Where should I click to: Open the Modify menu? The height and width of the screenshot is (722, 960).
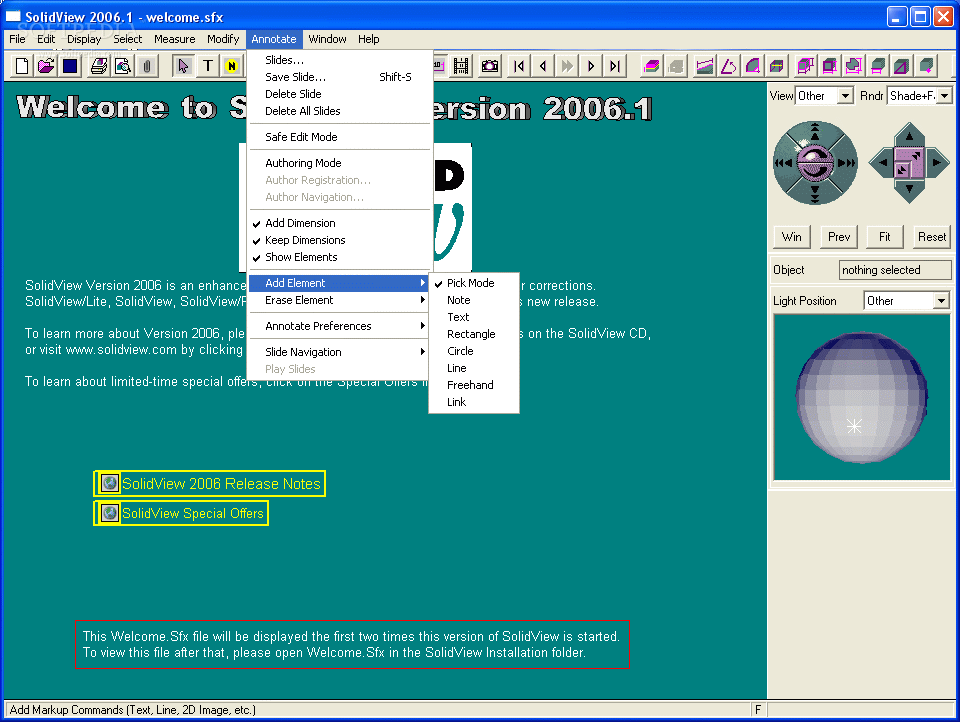tap(223, 39)
